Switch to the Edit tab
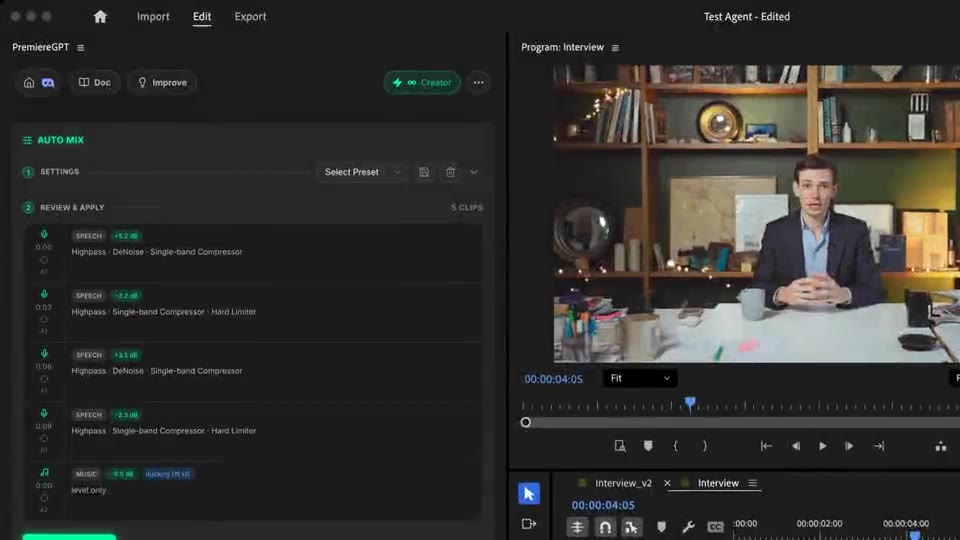 (x=202, y=17)
